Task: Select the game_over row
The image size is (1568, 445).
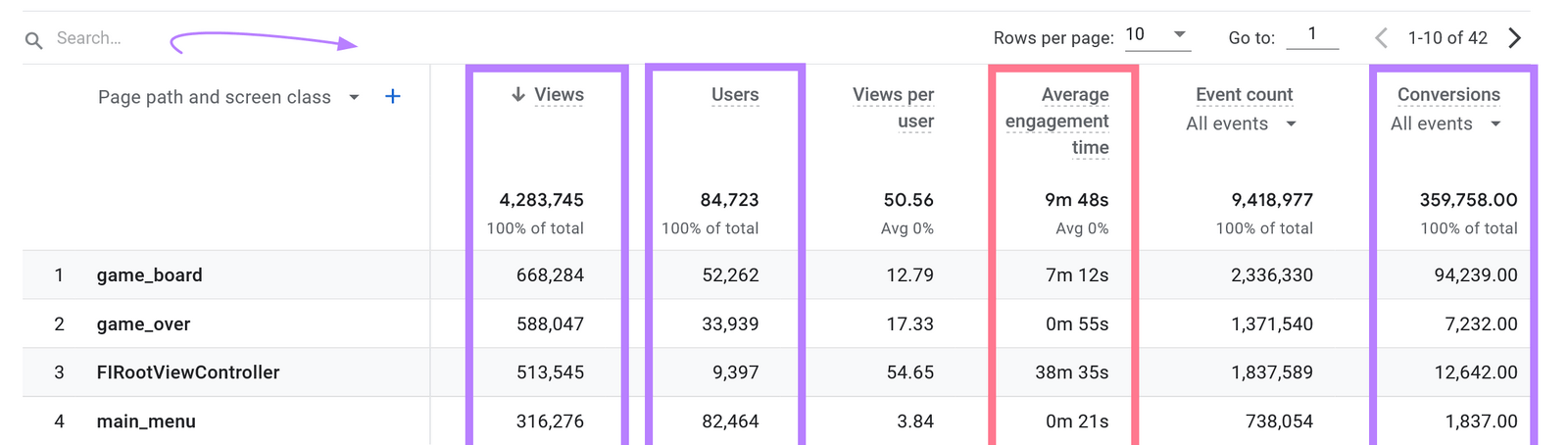Action: 143,324
